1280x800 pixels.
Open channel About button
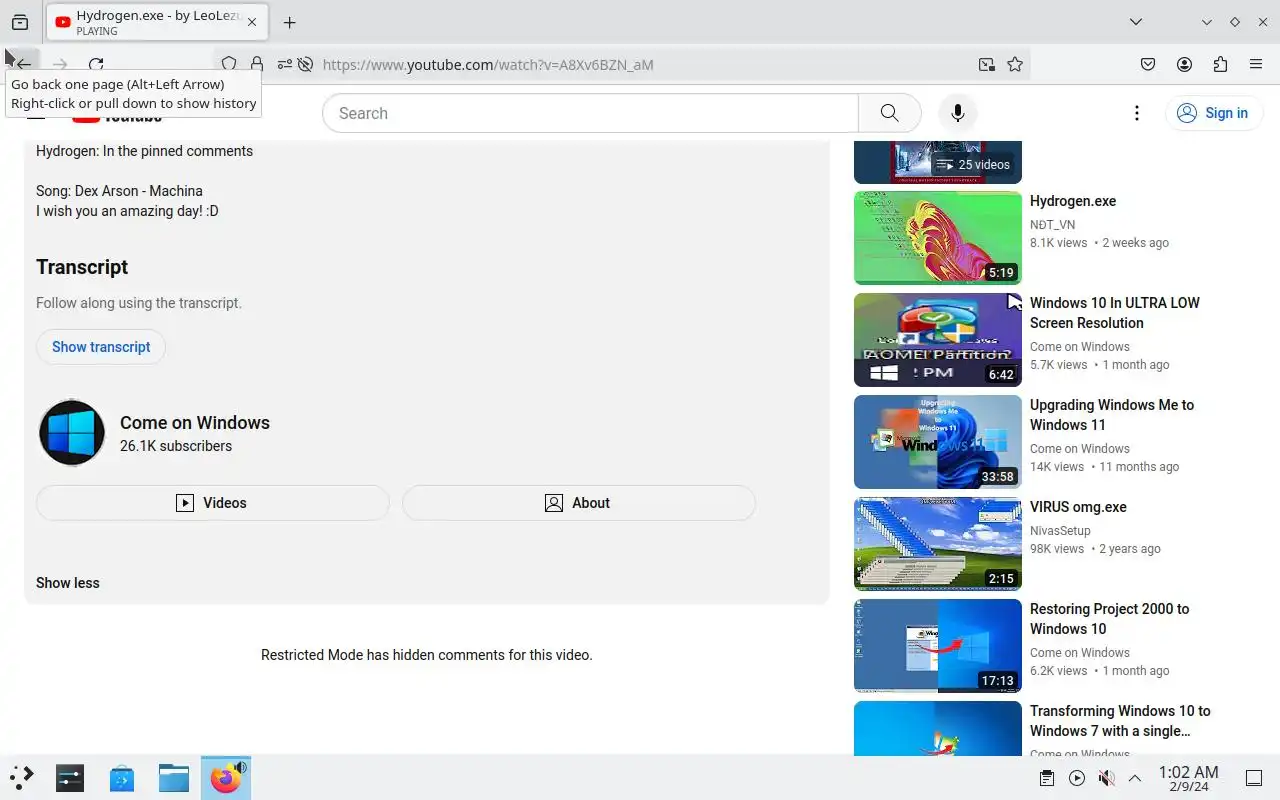[x=578, y=503]
